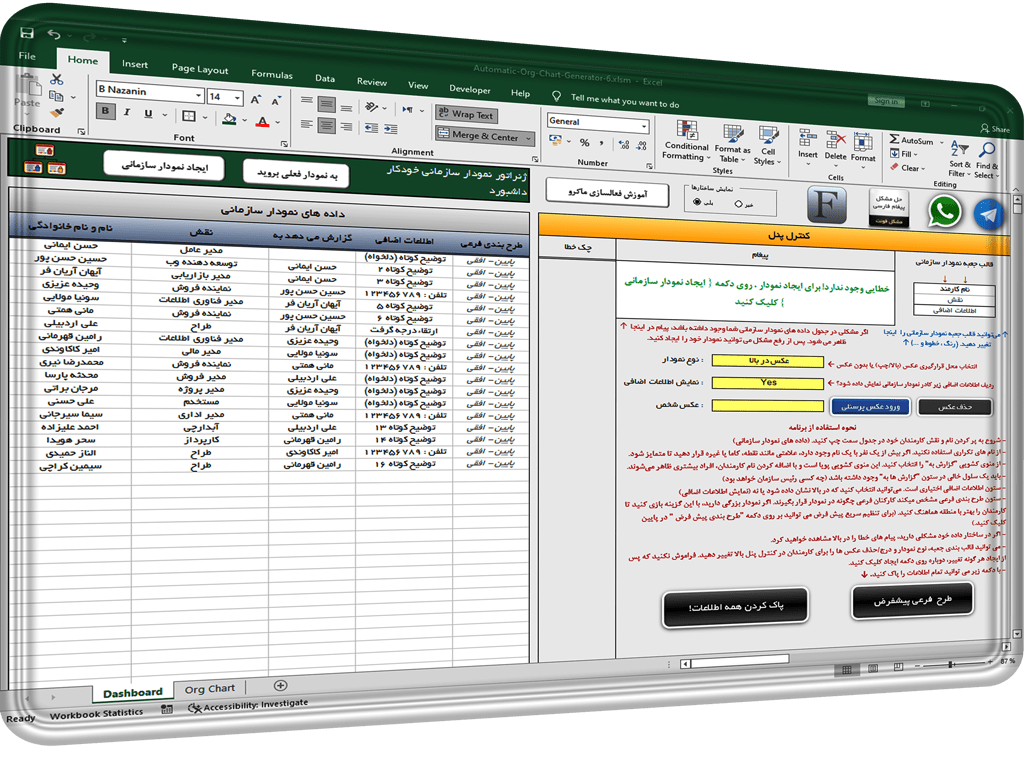Screen dimensions: 1024x768
Task: Apply the red Font Color
Action: tap(263, 121)
